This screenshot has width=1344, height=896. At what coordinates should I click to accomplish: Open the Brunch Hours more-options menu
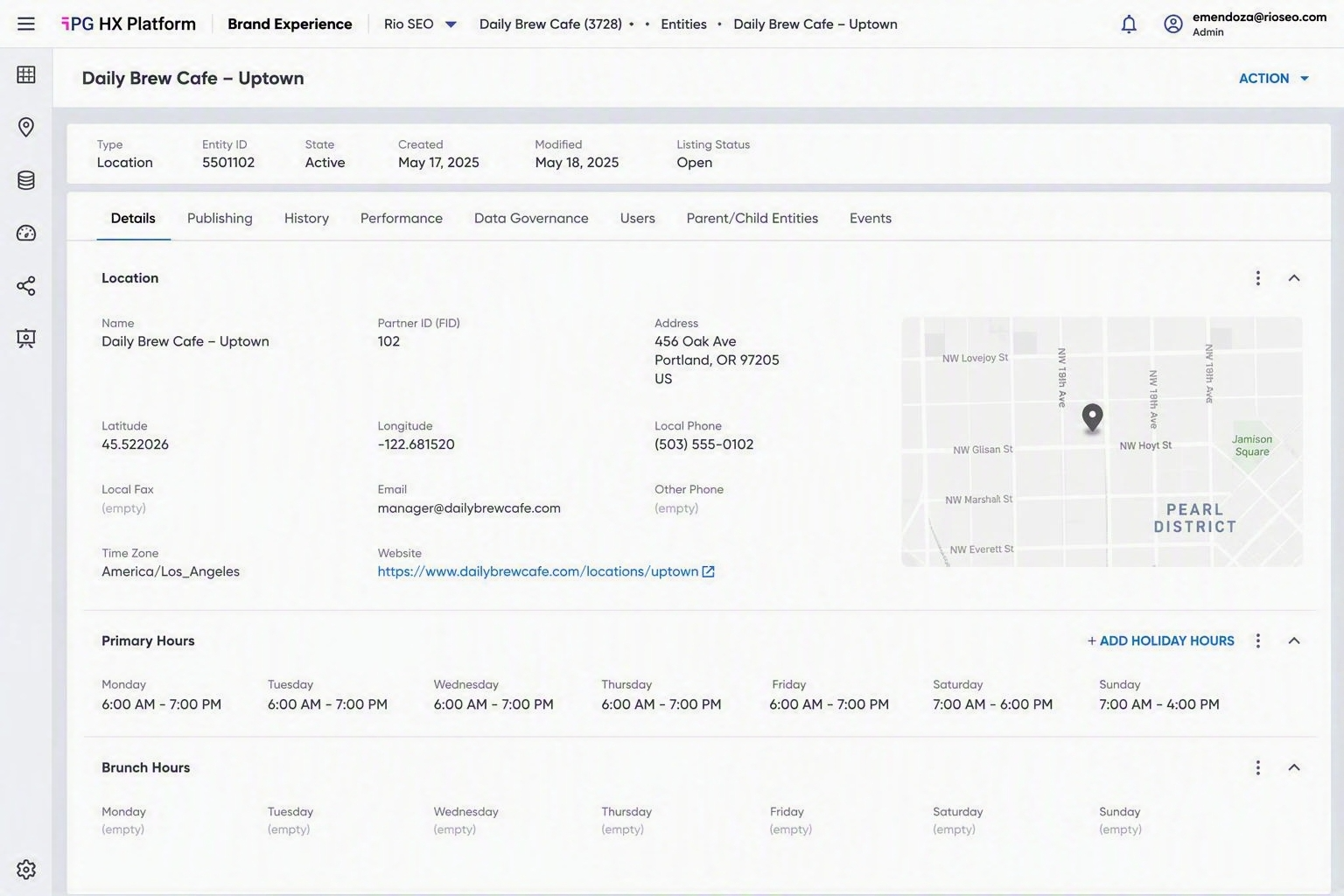(x=1257, y=767)
